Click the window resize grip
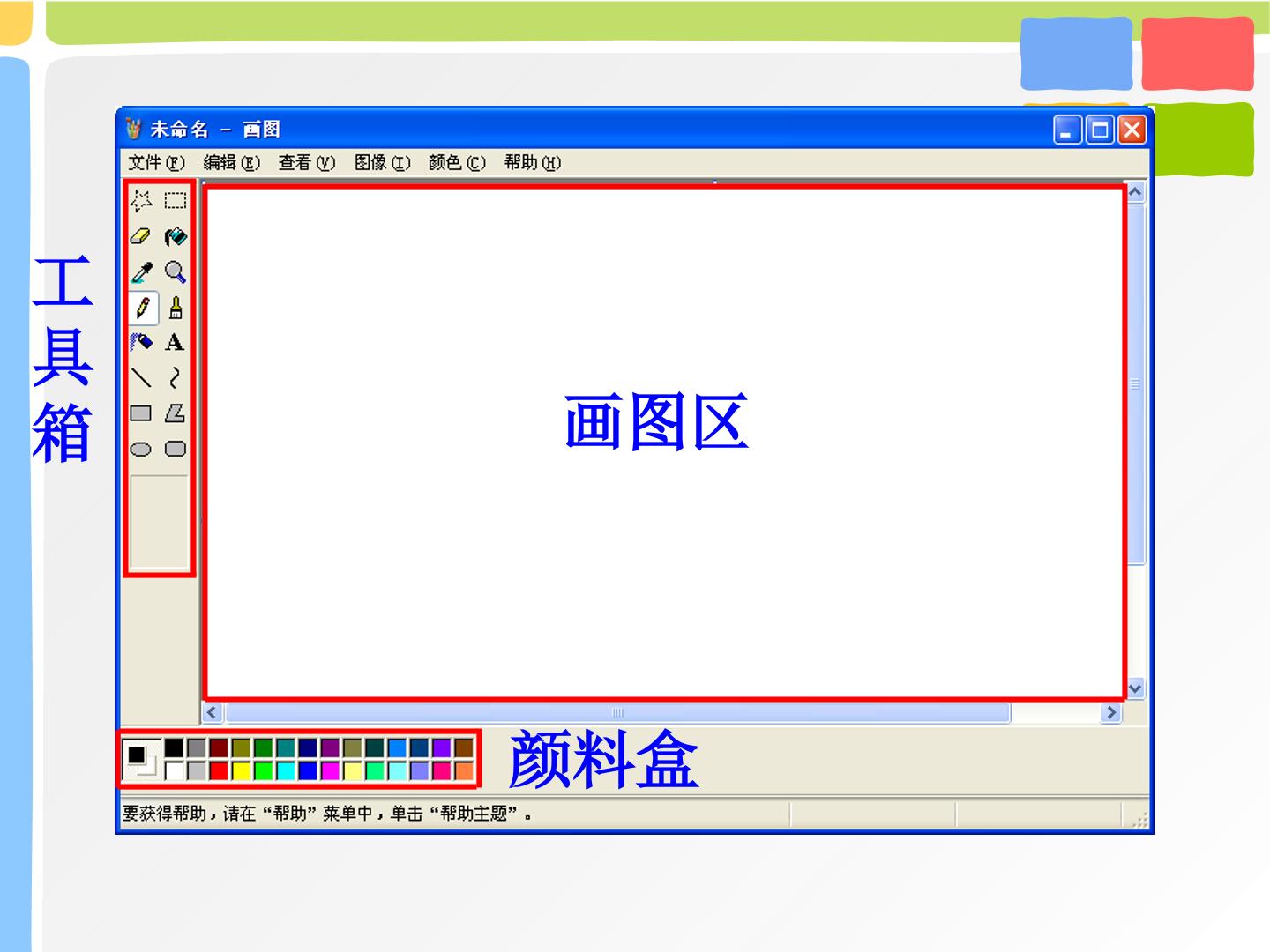Image resolution: width=1270 pixels, height=952 pixels. (1139, 820)
